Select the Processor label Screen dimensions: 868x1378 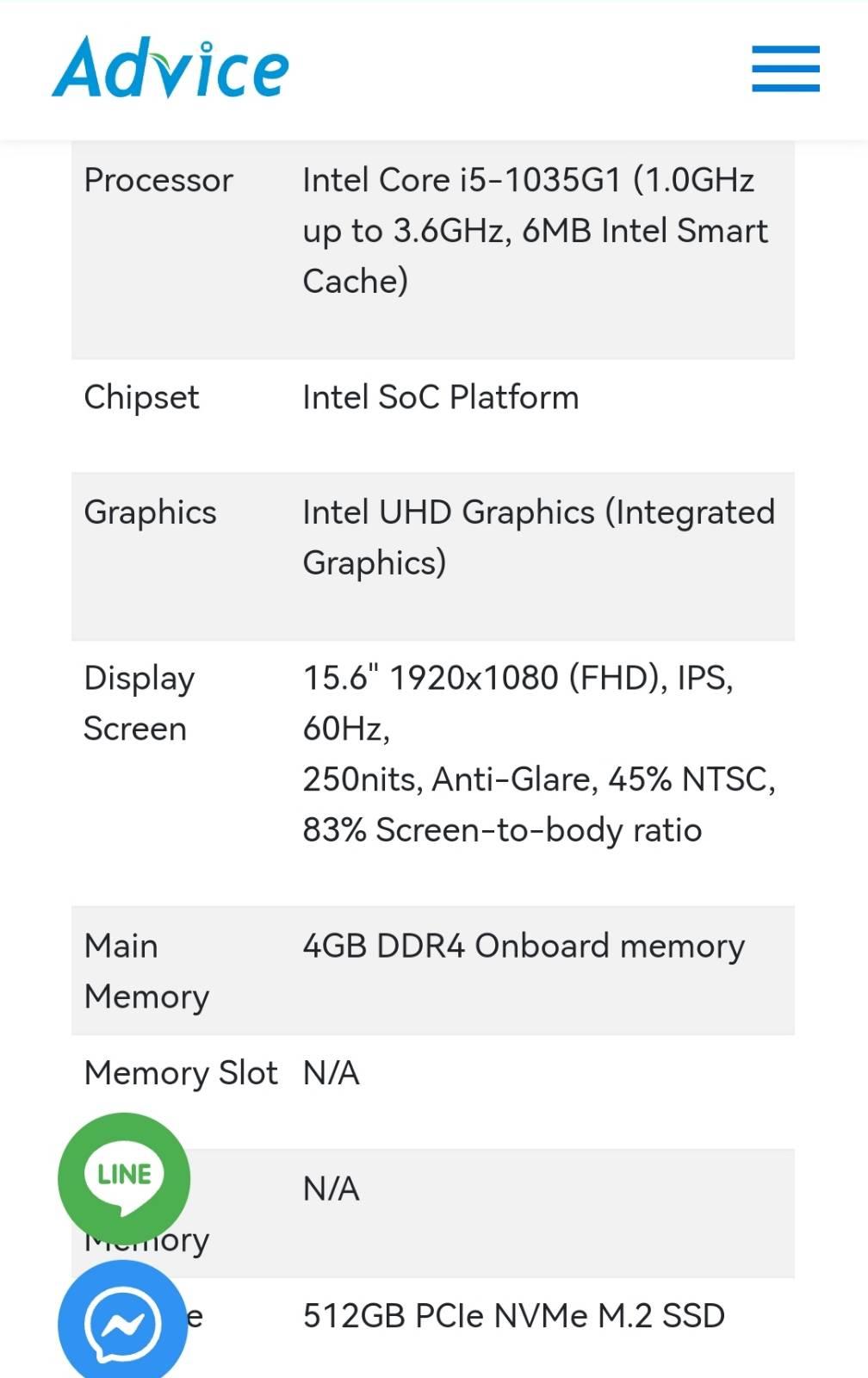[x=158, y=180]
